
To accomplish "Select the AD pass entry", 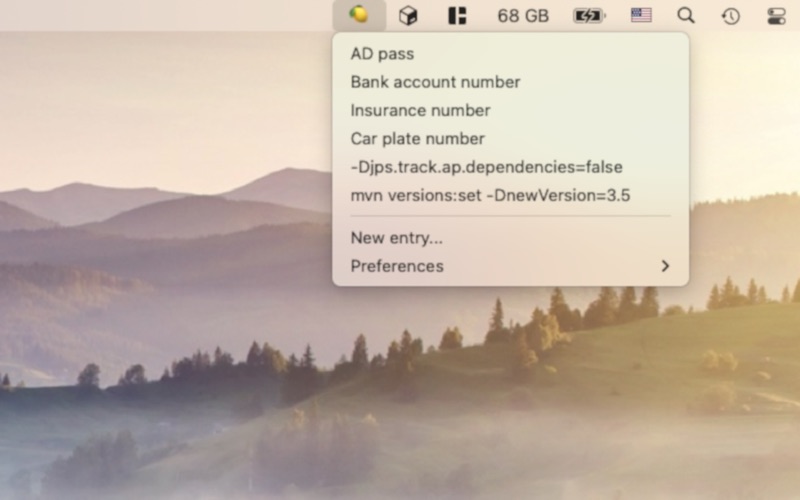I will click(x=511, y=54).
